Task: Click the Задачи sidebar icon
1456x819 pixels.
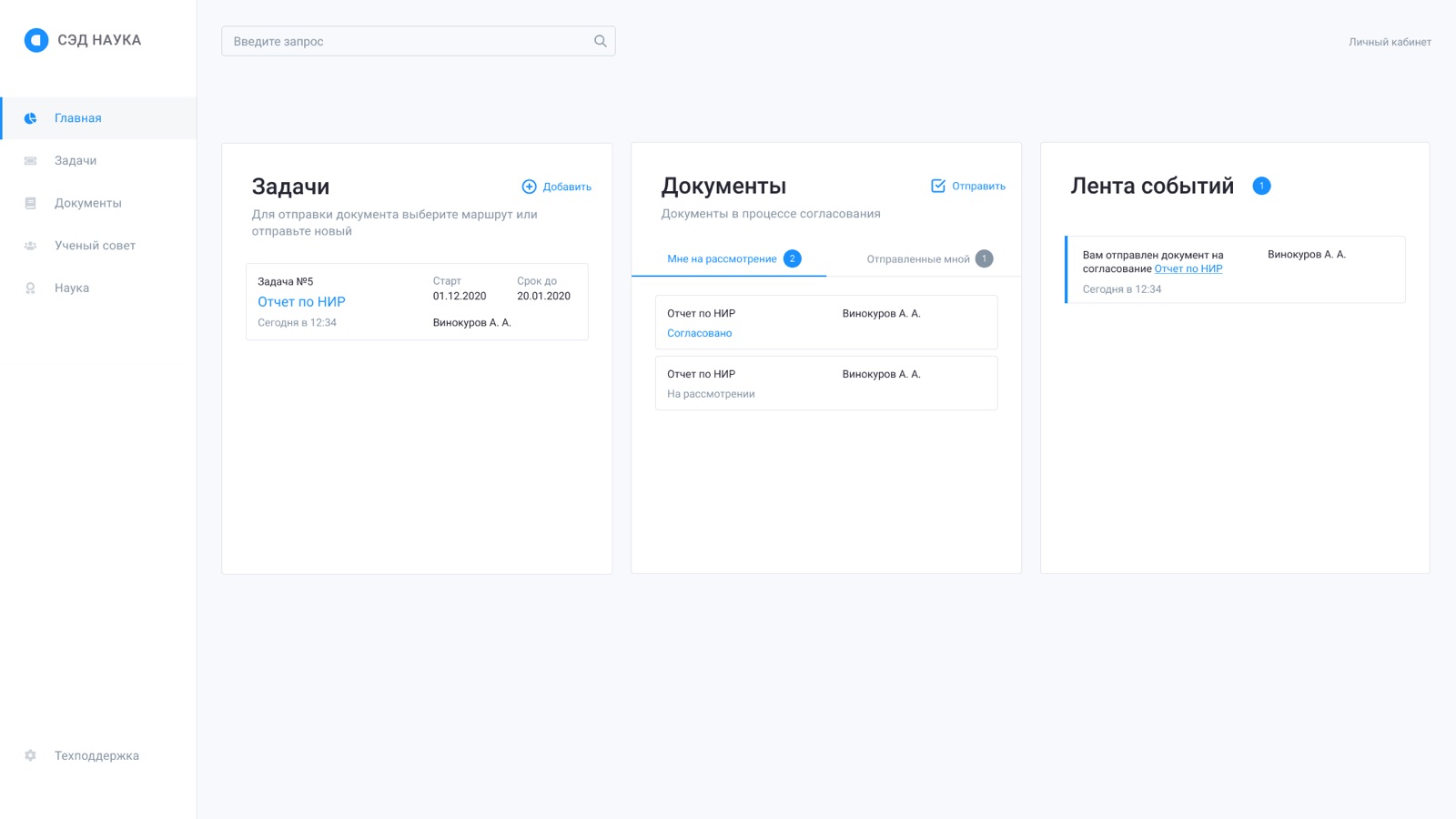Action: click(x=30, y=161)
